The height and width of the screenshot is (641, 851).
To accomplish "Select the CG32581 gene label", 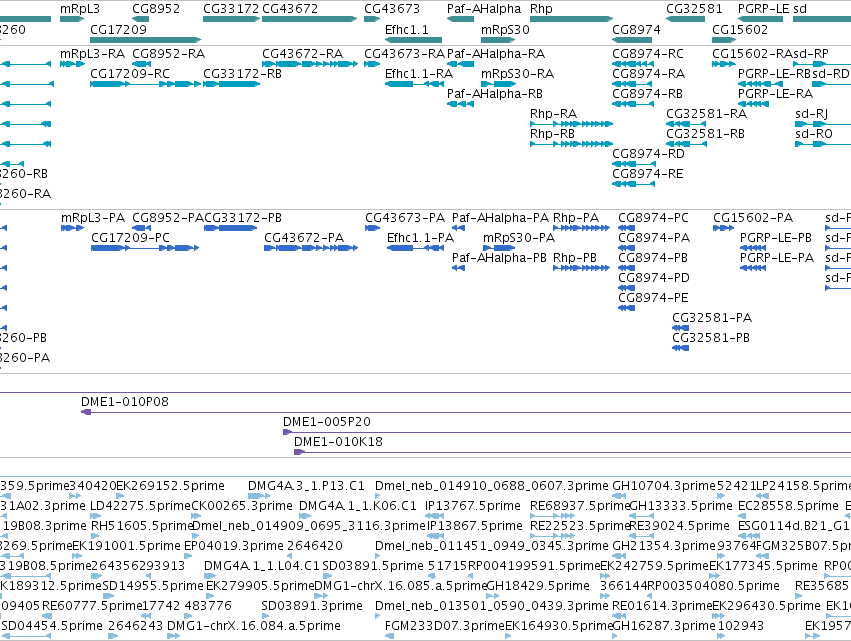I will point(694,9).
